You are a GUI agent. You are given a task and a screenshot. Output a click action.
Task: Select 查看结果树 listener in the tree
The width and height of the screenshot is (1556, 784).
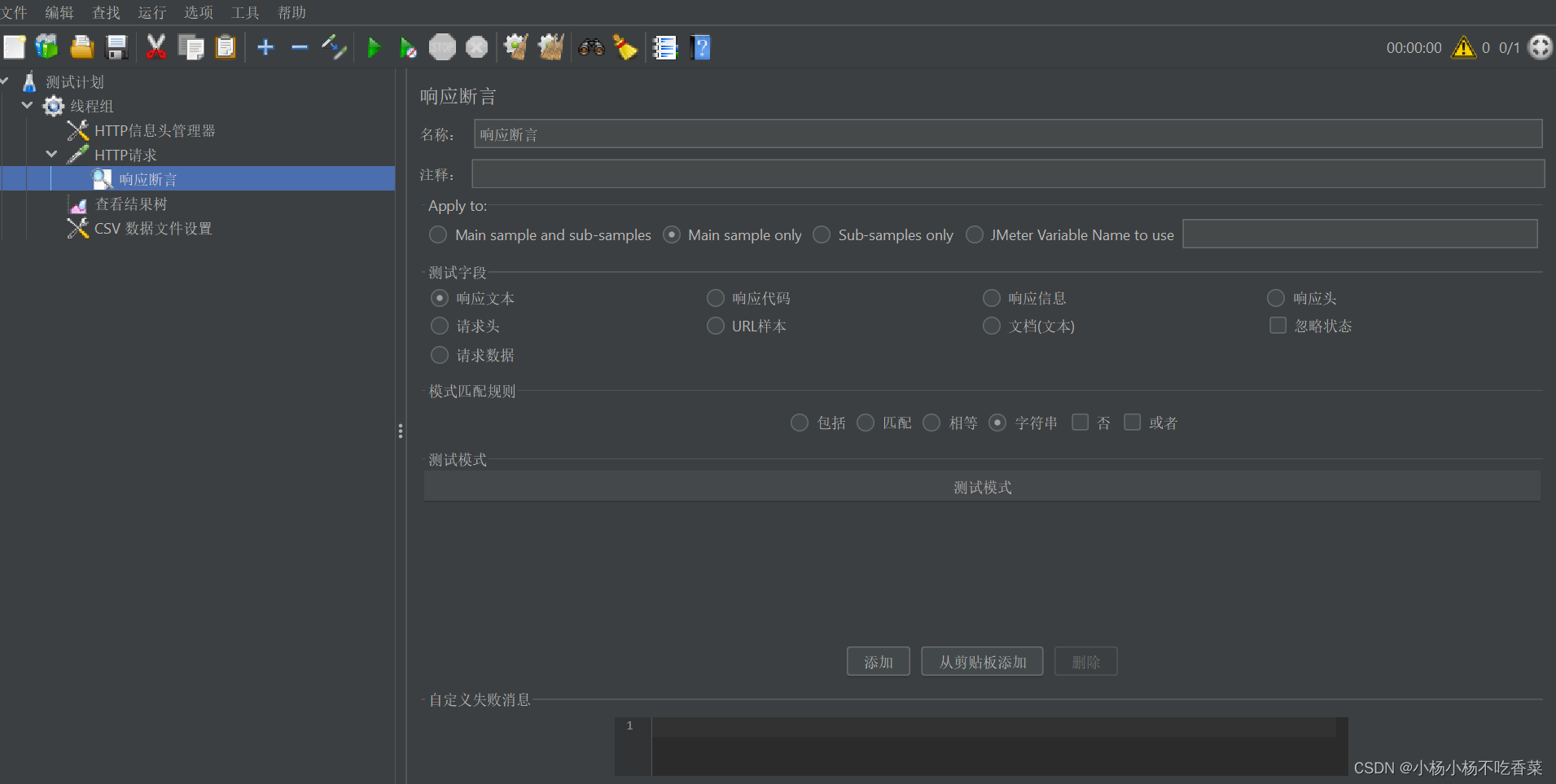click(130, 204)
